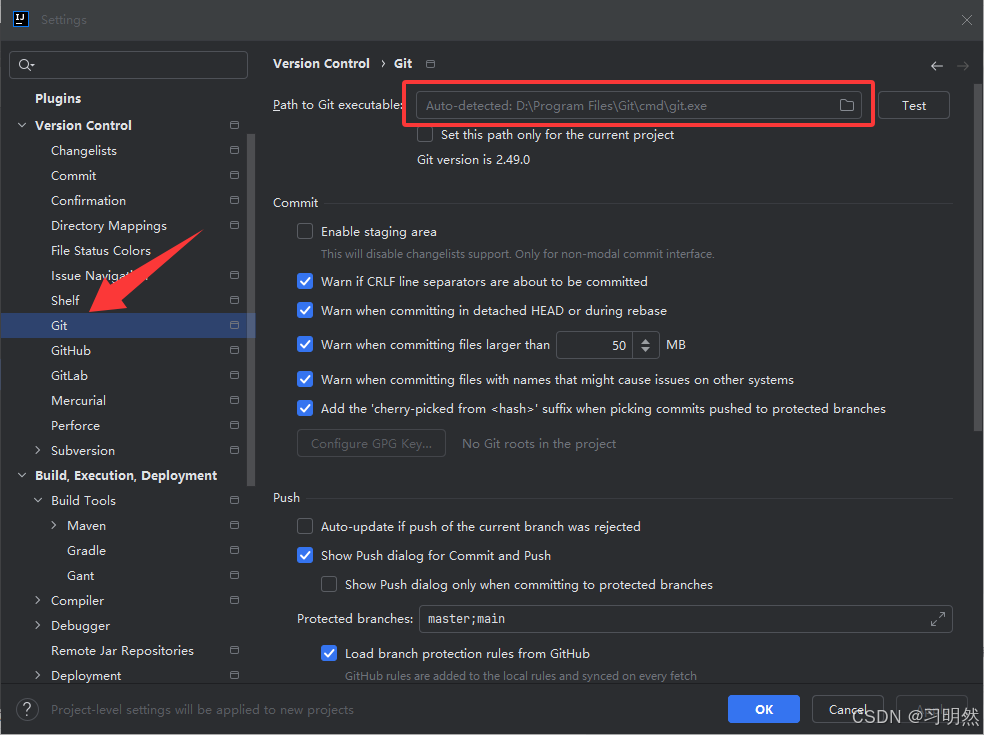Click the right panel vertical scrollbar
Viewport: 984px width, 735px height.
pos(978,257)
